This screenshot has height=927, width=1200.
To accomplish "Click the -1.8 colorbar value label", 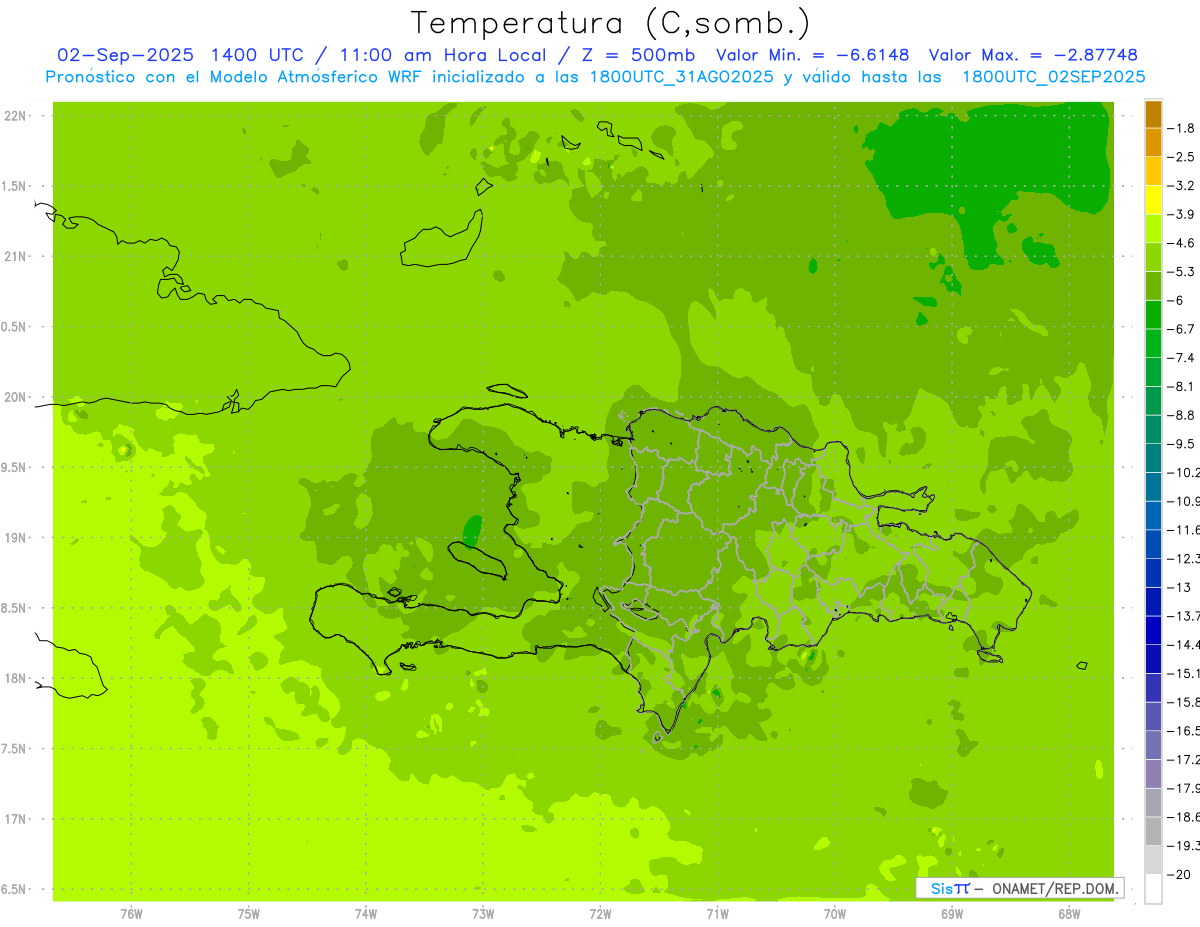I will [1181, 128].
